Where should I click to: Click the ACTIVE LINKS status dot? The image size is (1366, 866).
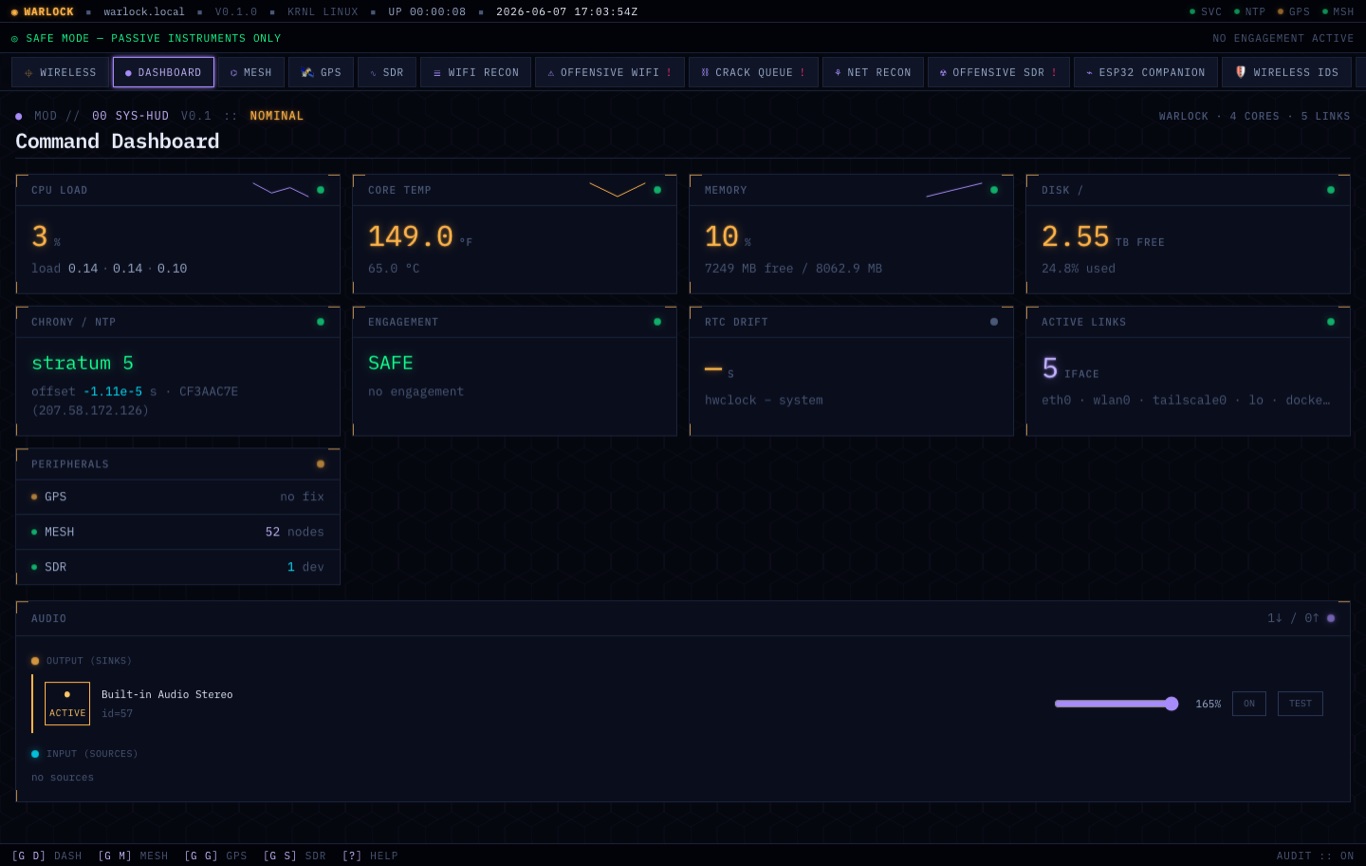[x=1331, y=322]
